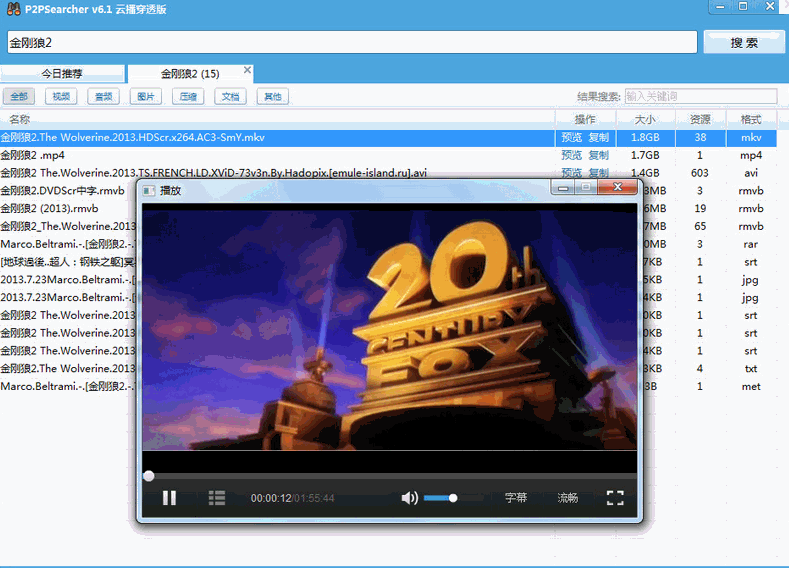Filter results by 其他
The height and width of the screenshot is (568, 789).
click(x=273, y=96)
